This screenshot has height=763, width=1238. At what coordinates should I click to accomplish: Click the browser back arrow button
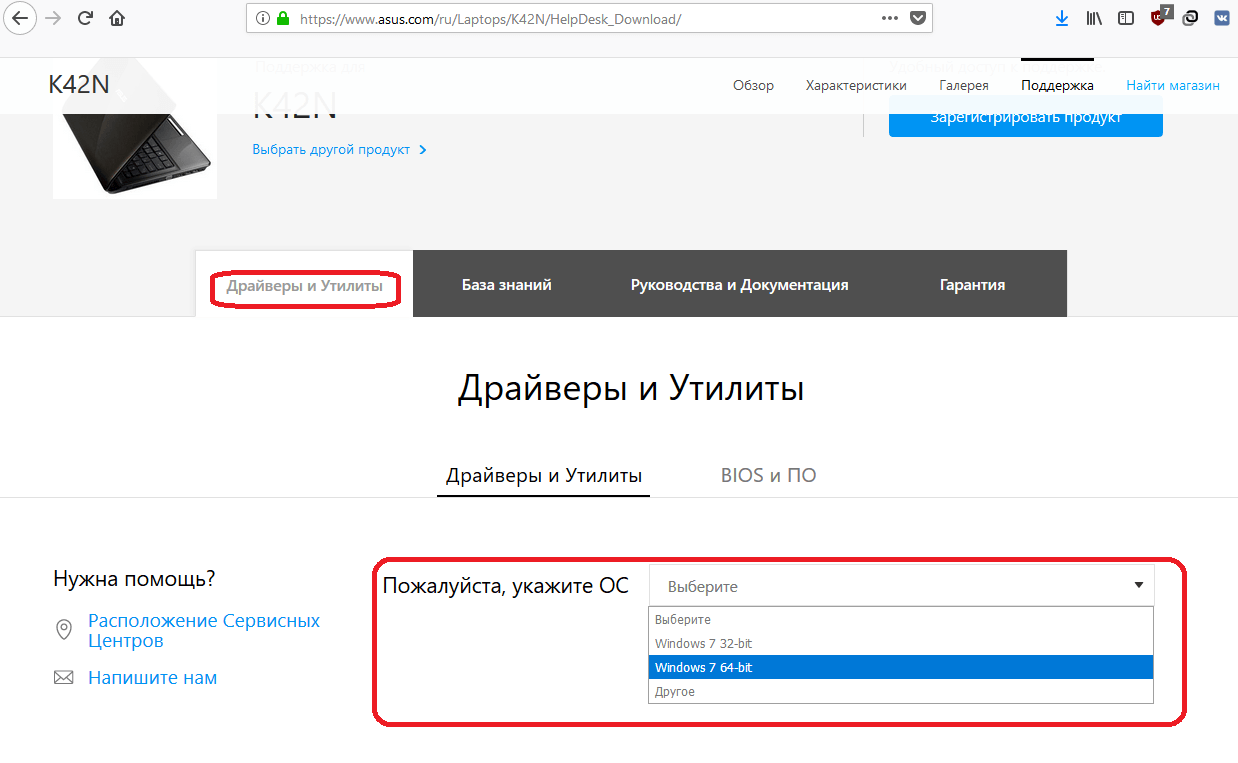(x=20, y=18)
